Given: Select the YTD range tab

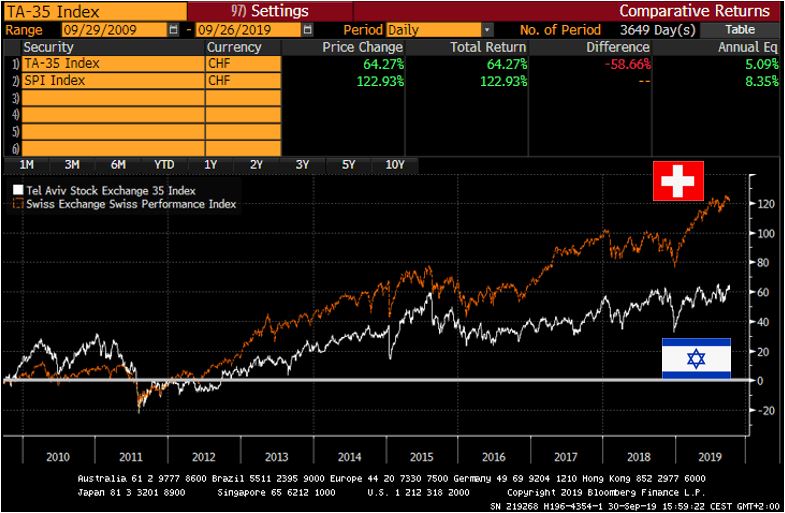Looking at the screenshot, I should pos(164,165).
